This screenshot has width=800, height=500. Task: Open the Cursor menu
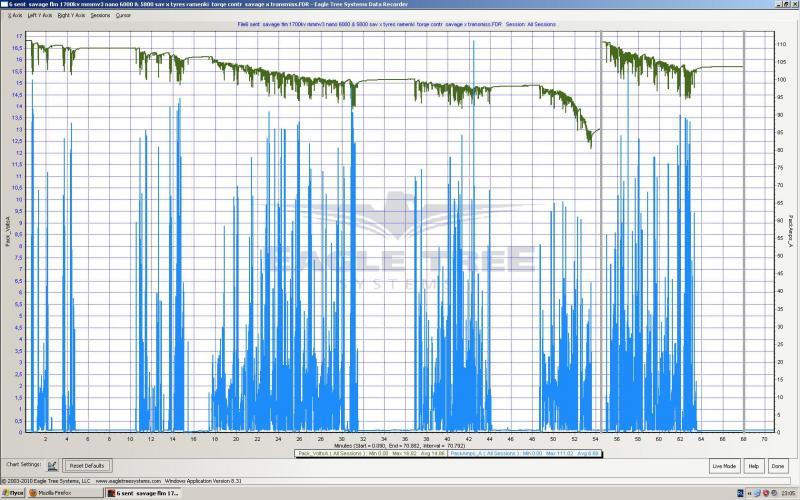click(x=123, y=16)
